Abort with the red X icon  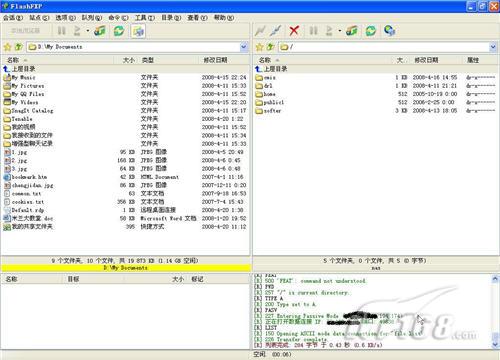(x=294, y=31)
